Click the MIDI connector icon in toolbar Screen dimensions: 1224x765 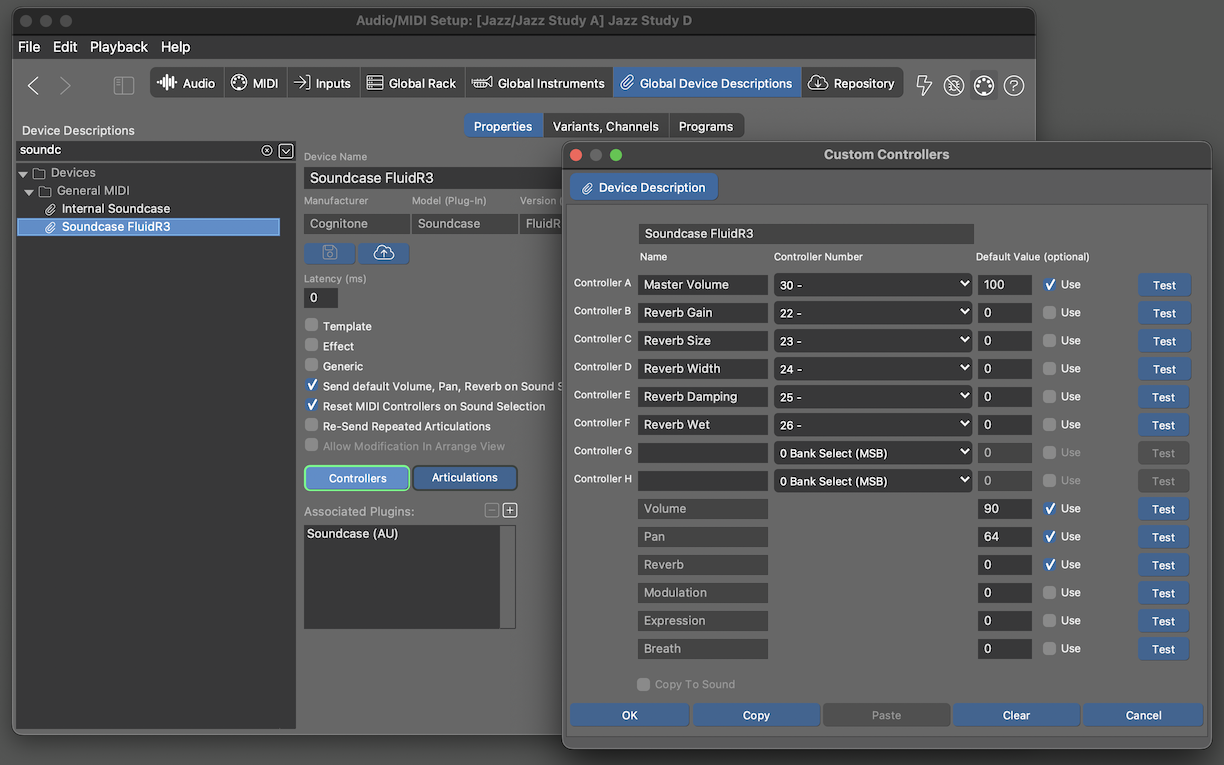pyautogui.click(x=984, y=86)
